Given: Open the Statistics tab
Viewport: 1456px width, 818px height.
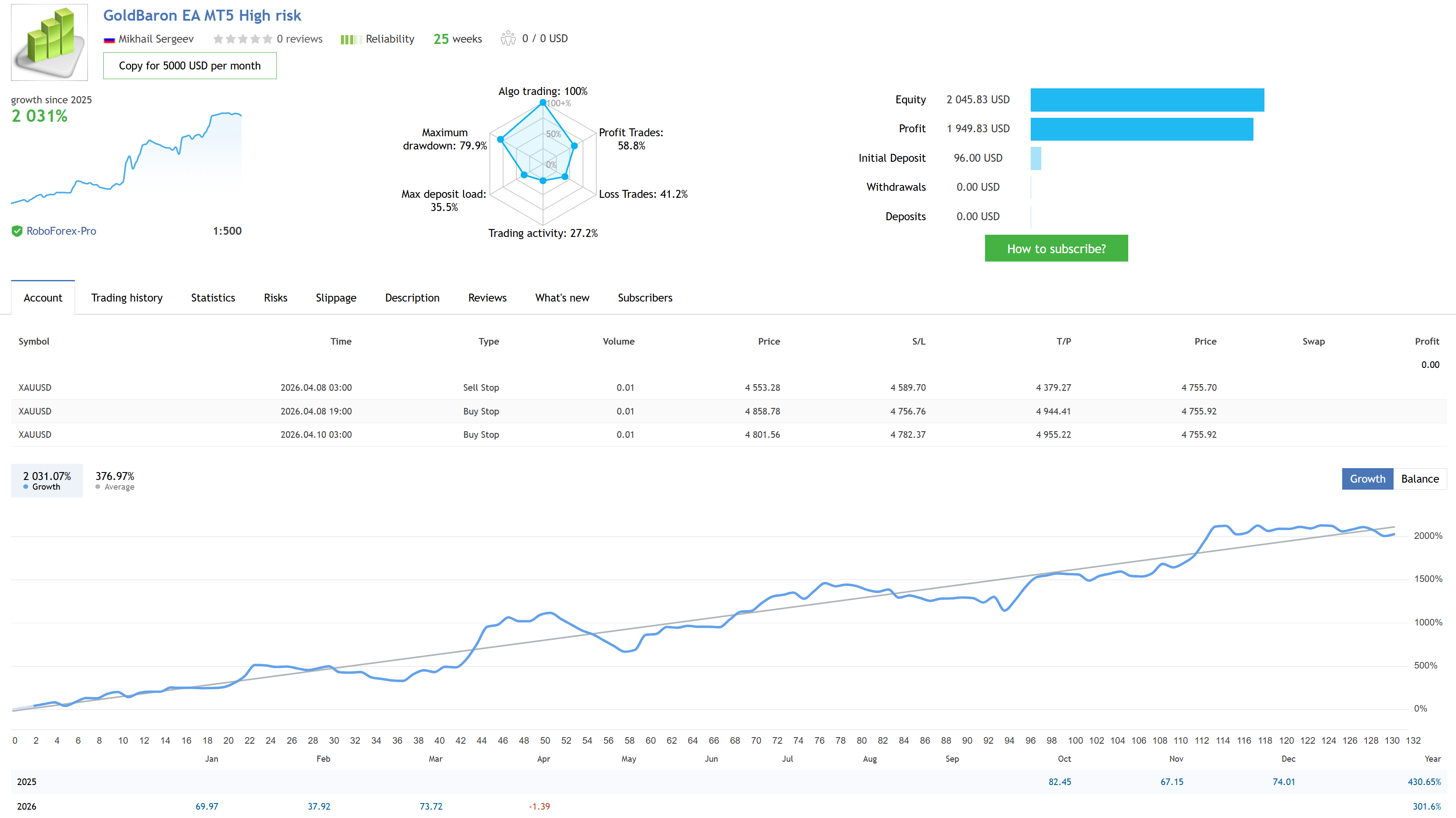Looking at the screenshot, I should click(x=213, y=298).
